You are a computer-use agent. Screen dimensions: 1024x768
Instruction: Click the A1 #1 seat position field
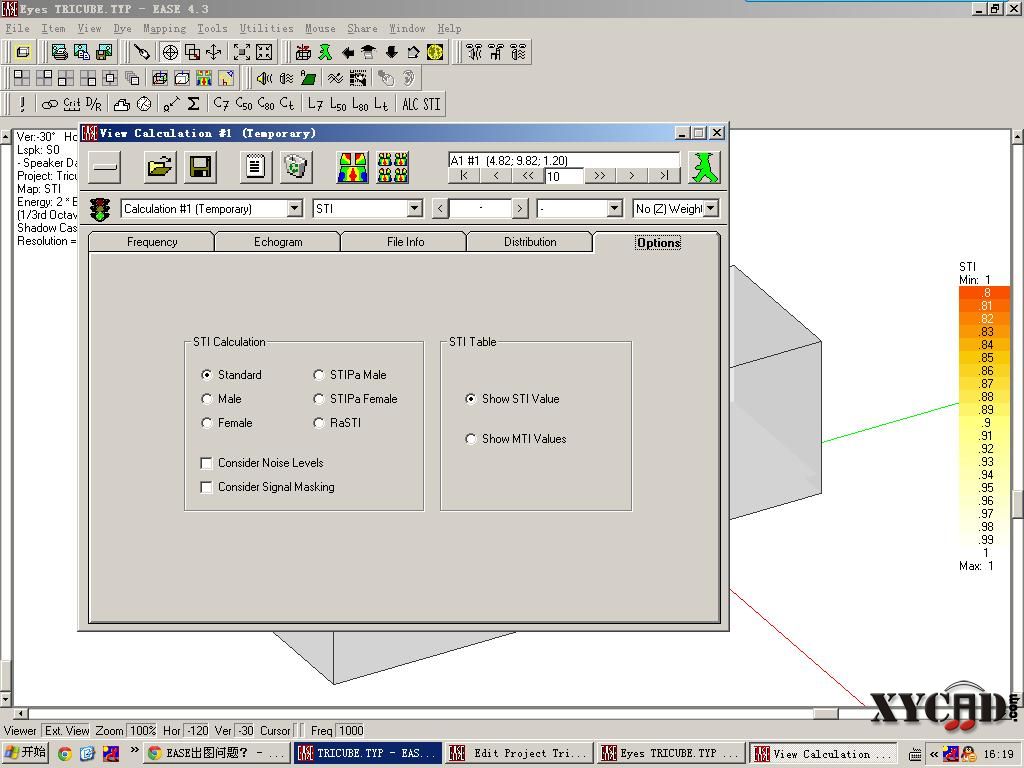(564, 160)
